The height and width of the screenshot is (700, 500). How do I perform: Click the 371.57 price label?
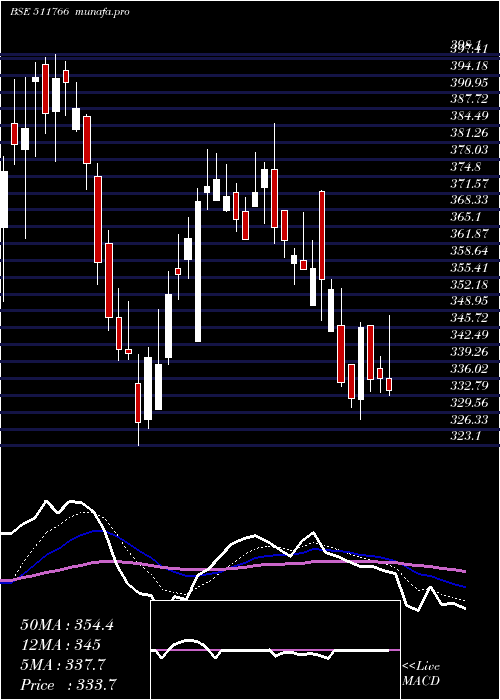[x=469, y=183]
